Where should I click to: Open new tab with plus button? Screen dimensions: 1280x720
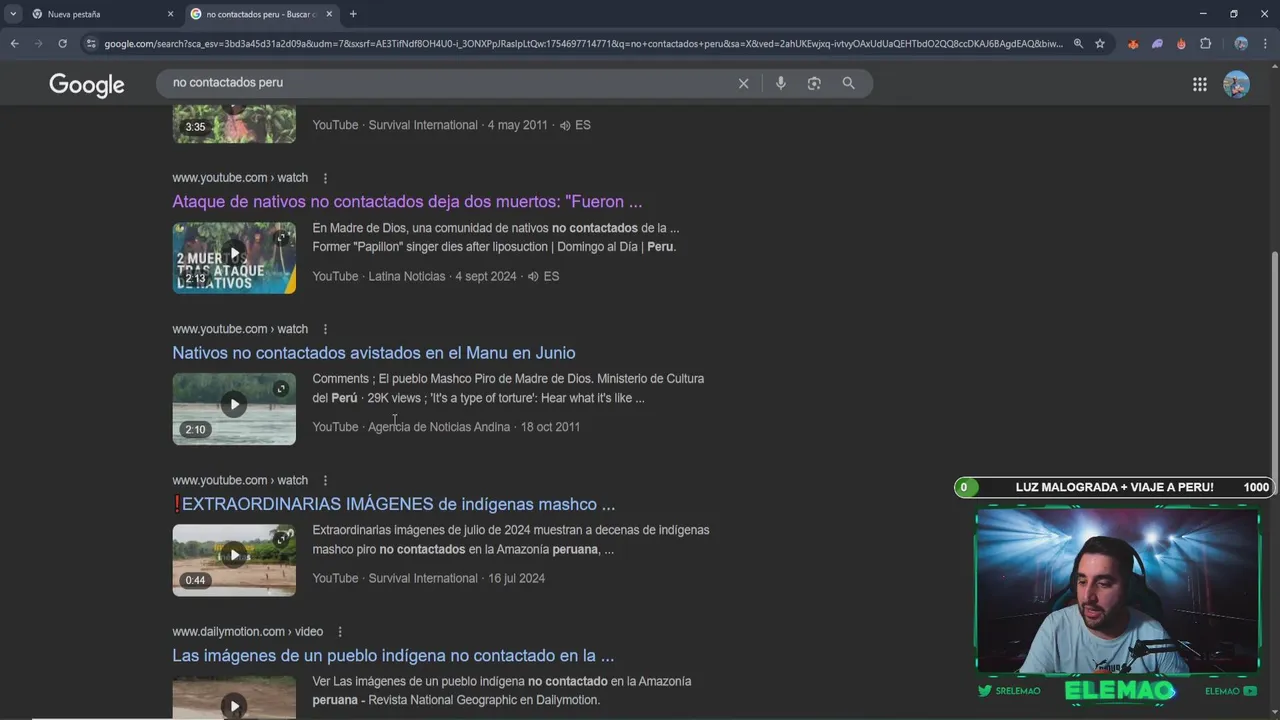353,14
